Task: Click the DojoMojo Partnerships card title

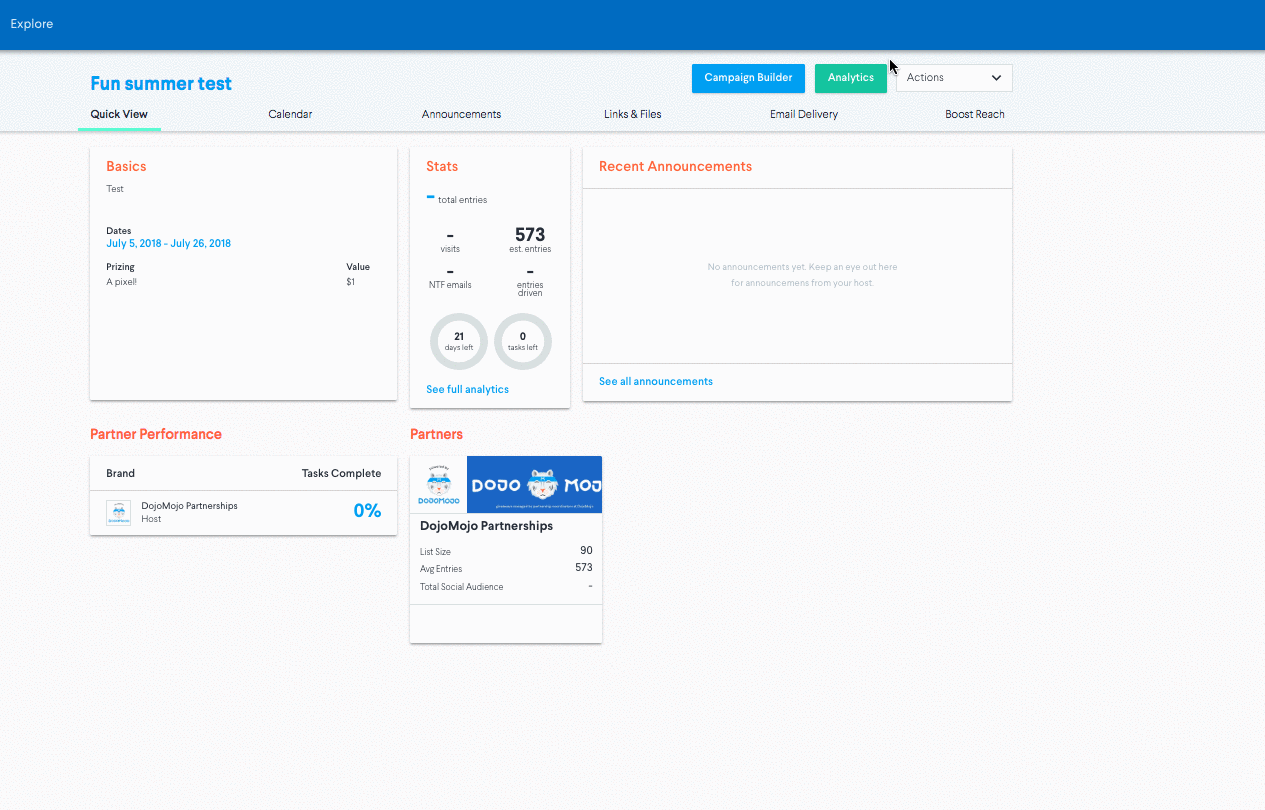Action: tap(486, 526)
